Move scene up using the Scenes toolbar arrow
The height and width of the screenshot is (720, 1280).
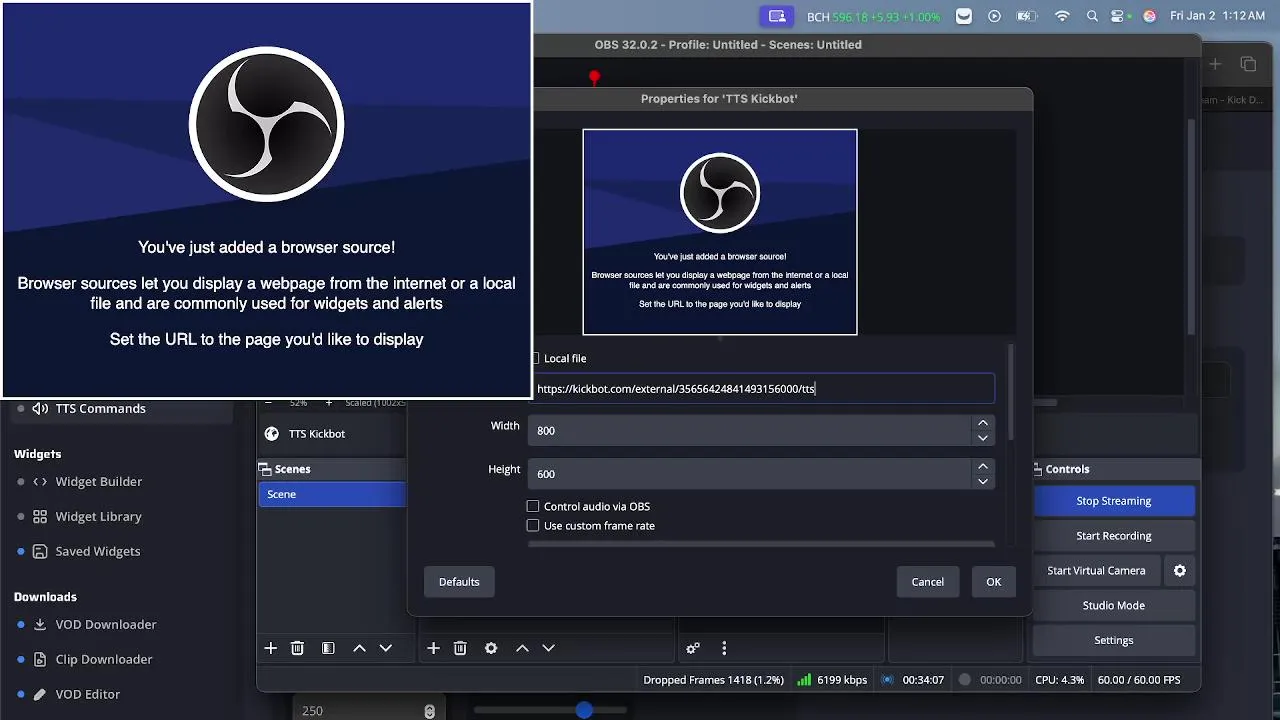[359, 648]
